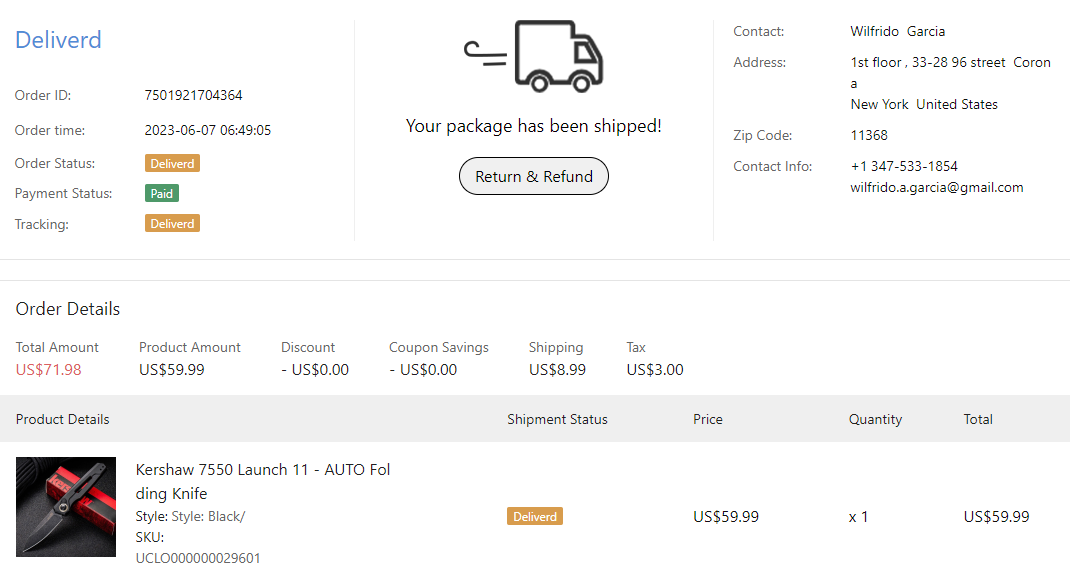The height and width of the screenshot is (587, 1070).
Task: Click the Order Status Deliverd badge
Action: pos(172,163)
